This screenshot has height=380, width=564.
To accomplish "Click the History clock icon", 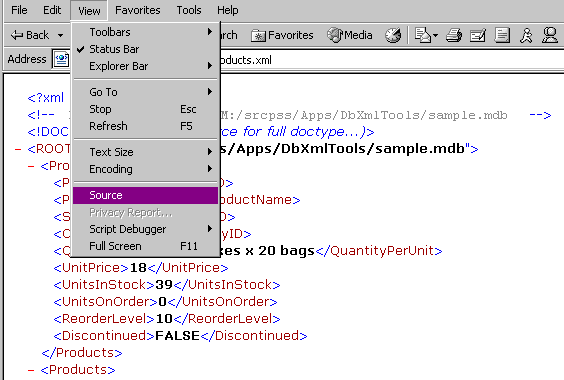I will click(393, 35).
